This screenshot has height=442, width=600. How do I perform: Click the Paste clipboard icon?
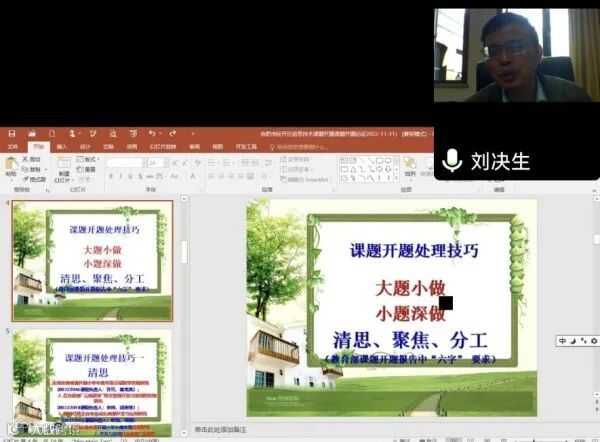11,164
